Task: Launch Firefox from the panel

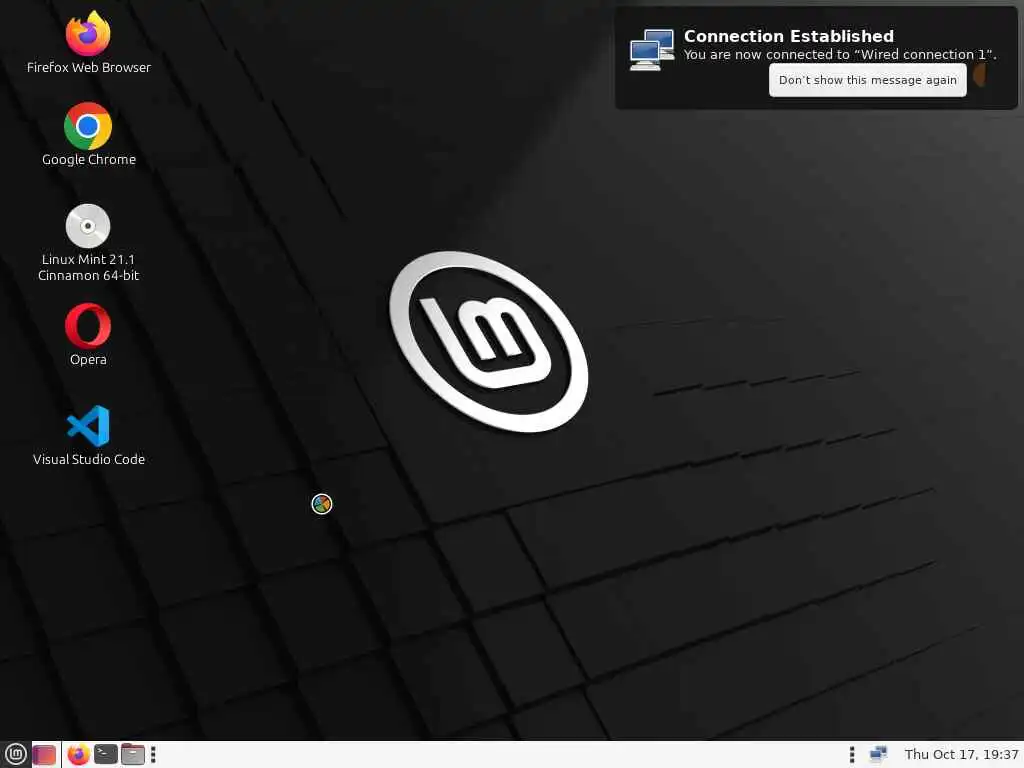Action: click(78, 754)
